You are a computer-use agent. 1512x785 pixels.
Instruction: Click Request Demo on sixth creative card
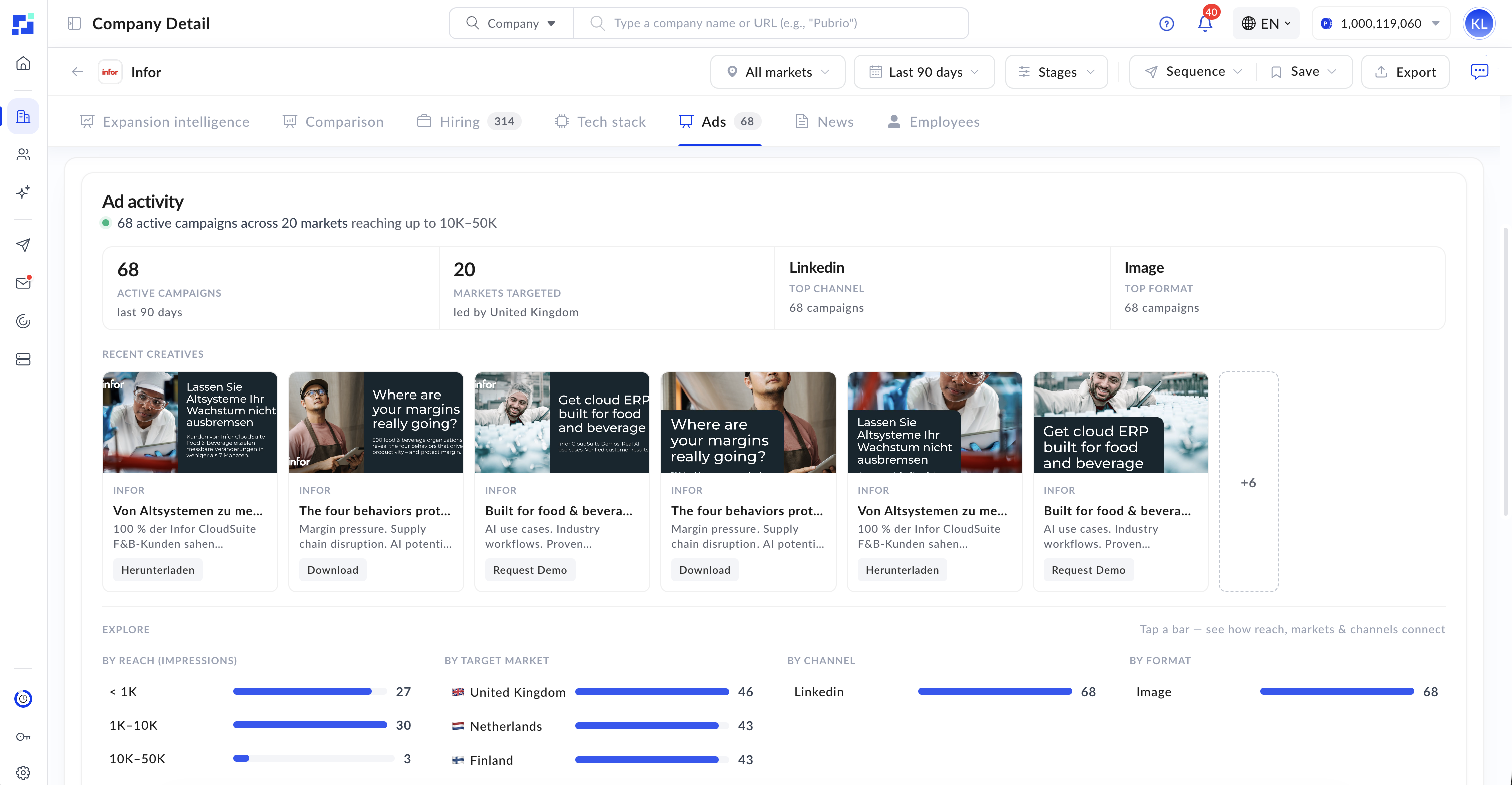[1088, 570]
